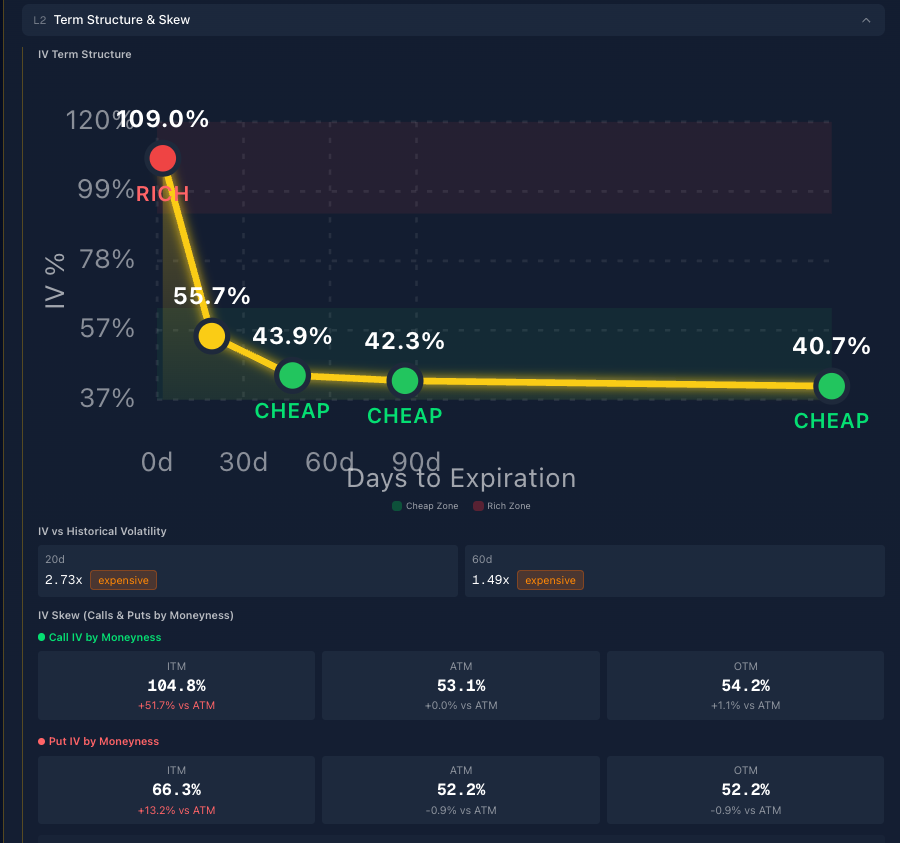Click the 40.7% CHEAP marker at far right
The height and width of the screenshot is (843, 900).
(831, 386)
